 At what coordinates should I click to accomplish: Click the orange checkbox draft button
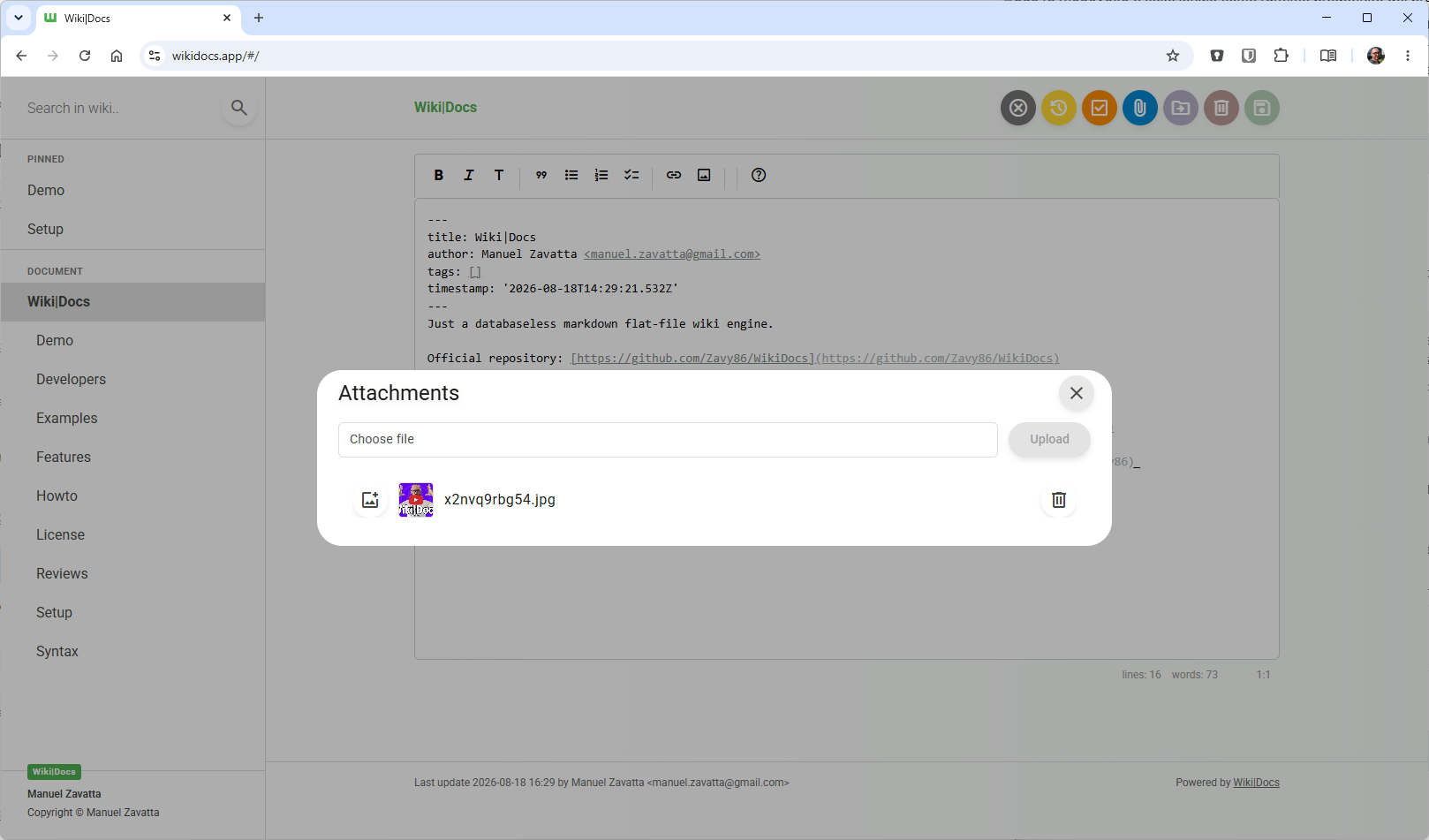[x=1100, y=108]
